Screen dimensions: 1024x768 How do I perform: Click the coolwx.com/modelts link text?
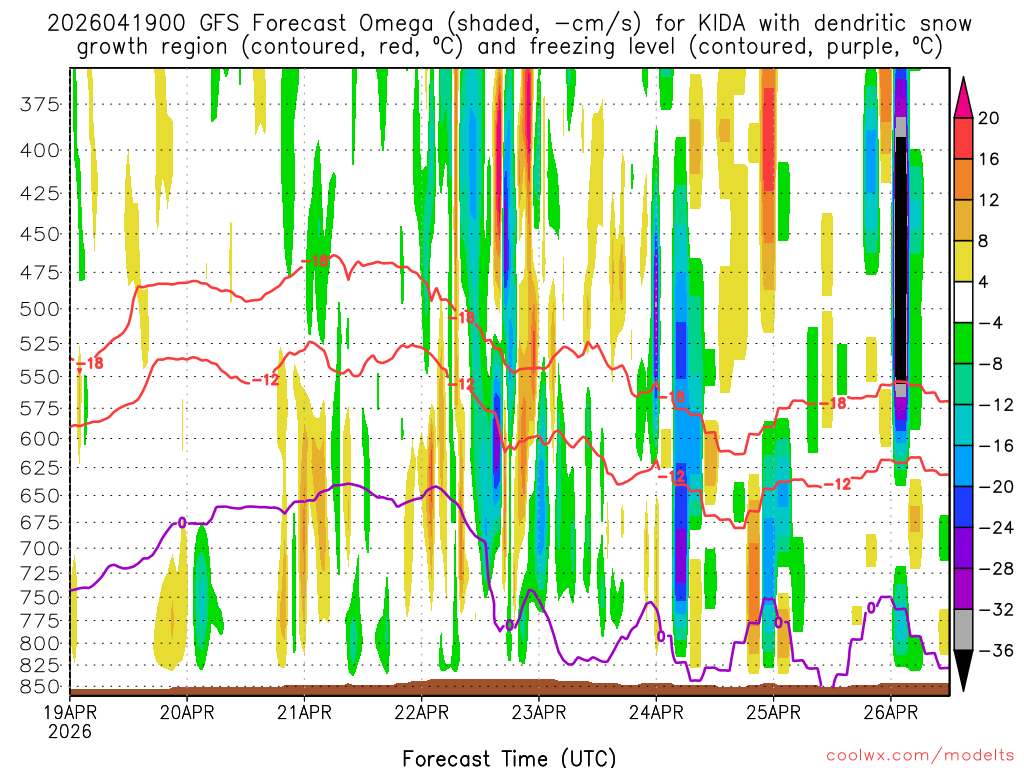[x=920, y=756]
